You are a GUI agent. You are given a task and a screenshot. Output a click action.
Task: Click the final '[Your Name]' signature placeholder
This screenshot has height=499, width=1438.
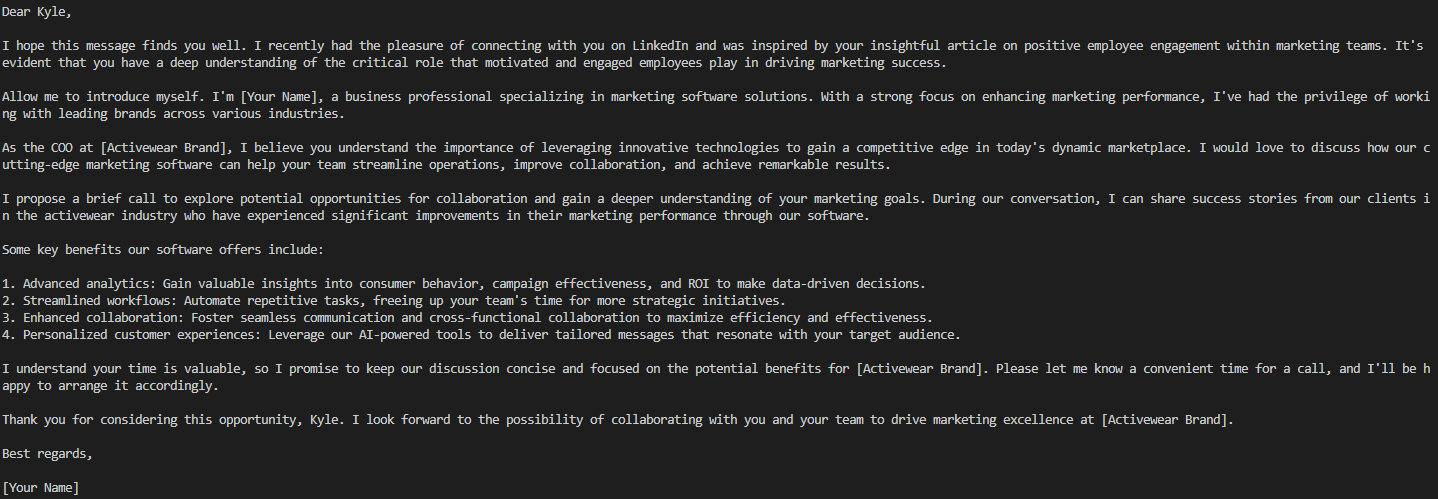pos(41,488)
